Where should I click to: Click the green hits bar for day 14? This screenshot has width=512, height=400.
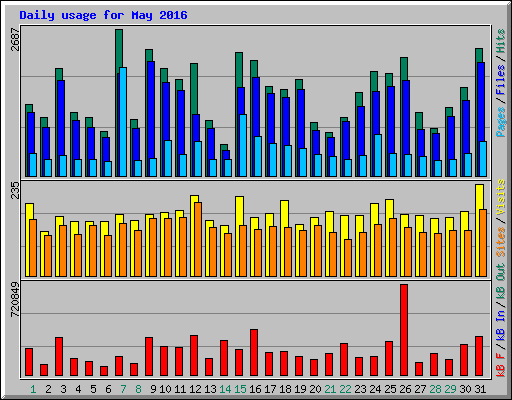tap(223, 147)
